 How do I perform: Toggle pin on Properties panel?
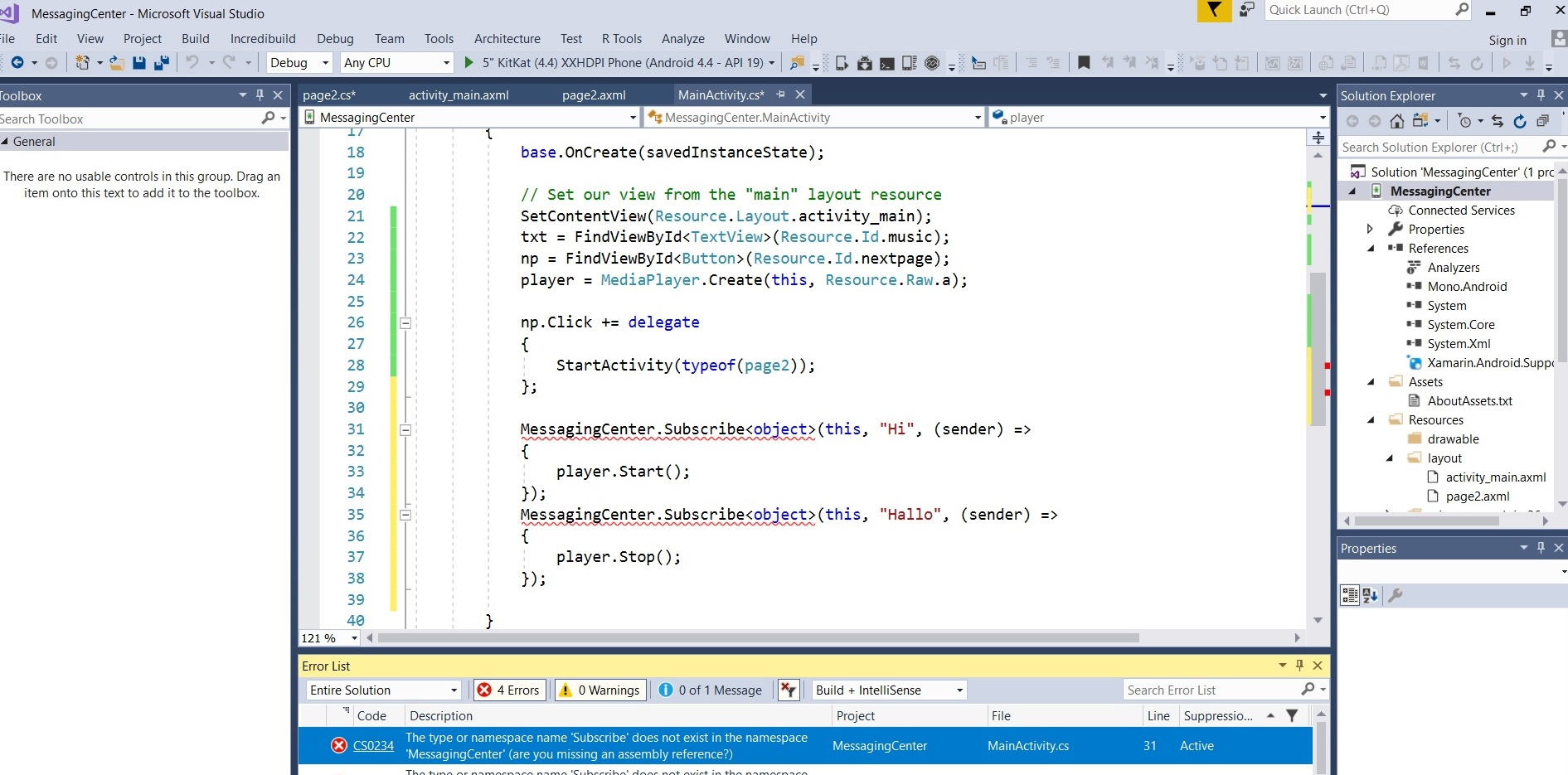tap(1541, 548)
